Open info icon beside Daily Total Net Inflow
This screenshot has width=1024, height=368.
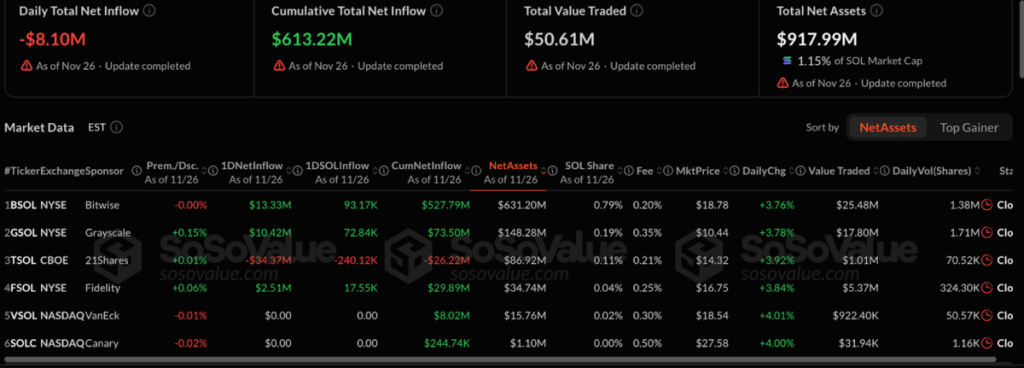149,11
